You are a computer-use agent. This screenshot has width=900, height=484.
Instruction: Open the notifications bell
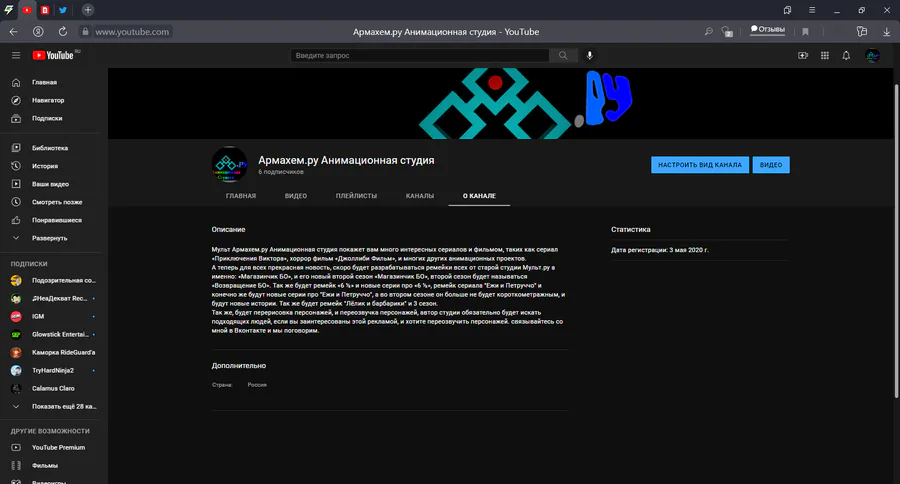846,55
